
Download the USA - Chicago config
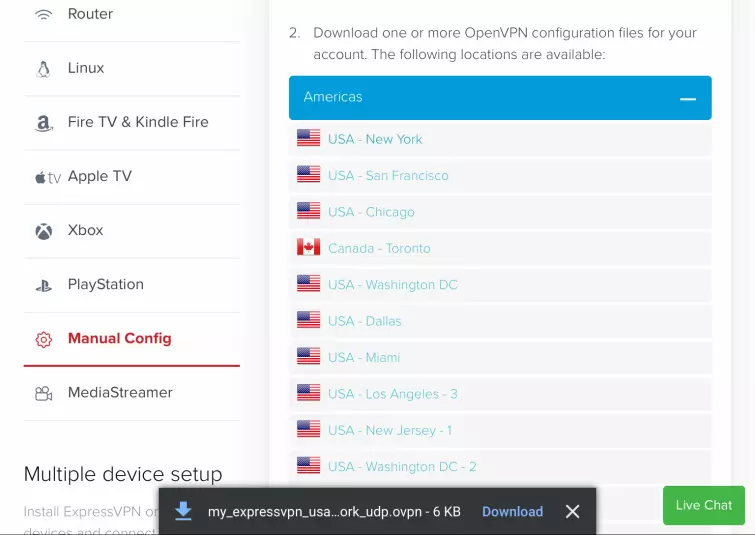(x=371, y=212)
